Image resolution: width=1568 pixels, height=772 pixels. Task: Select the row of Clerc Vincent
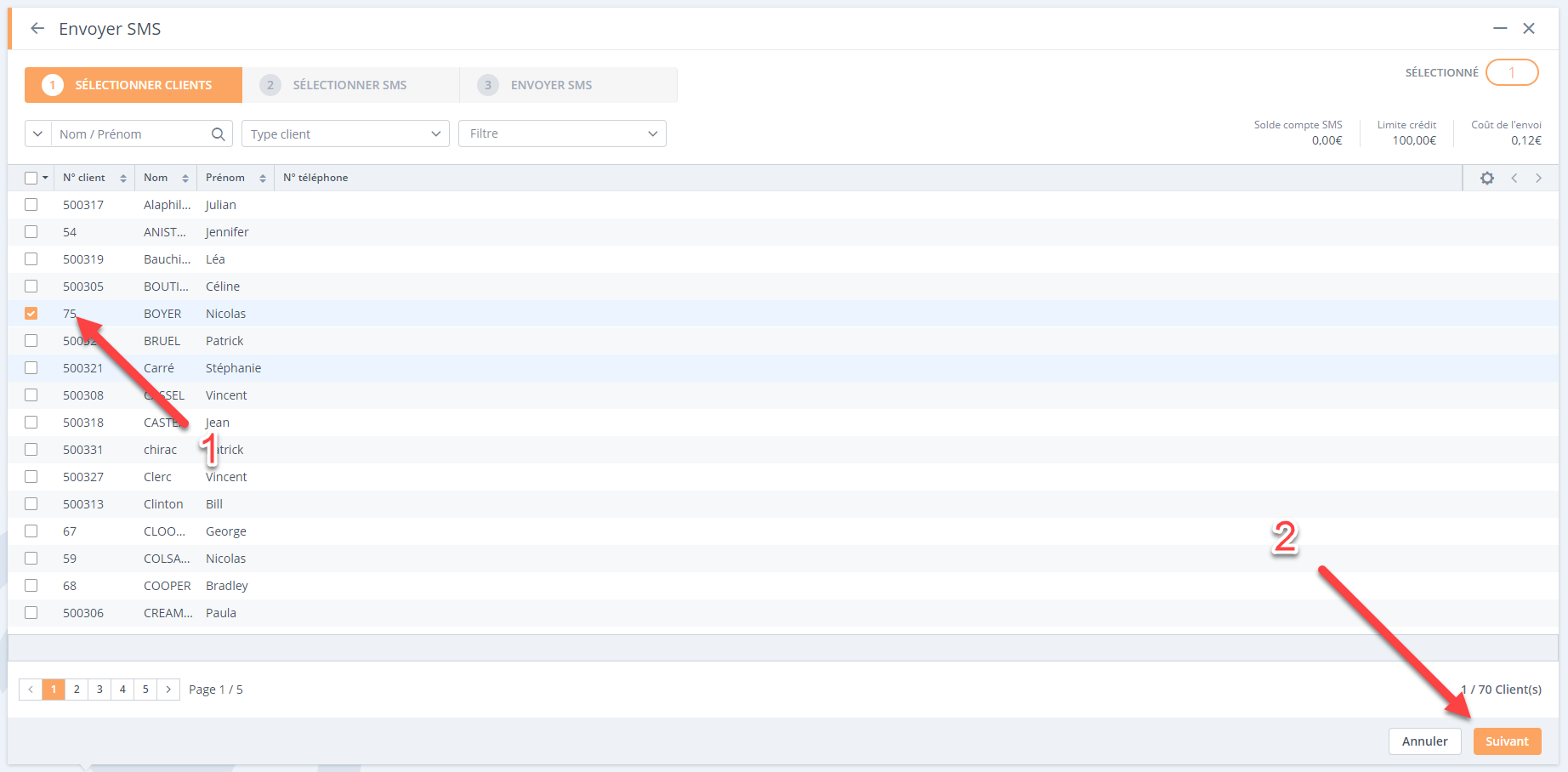tap(782, 477)
